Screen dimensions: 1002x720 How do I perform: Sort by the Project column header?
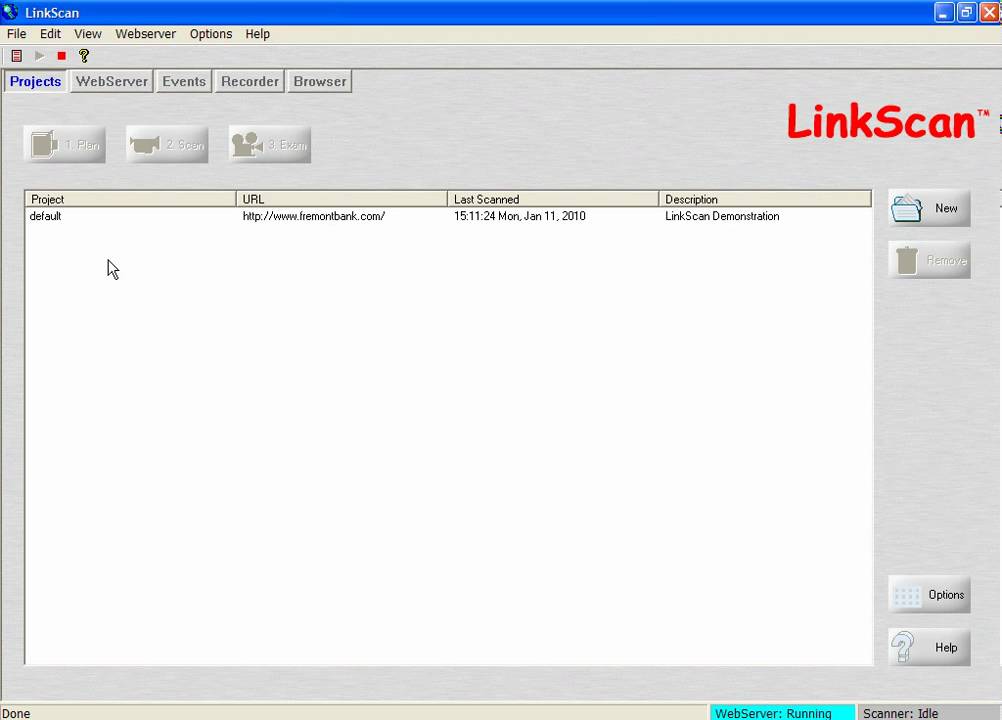tap(131, 199)
